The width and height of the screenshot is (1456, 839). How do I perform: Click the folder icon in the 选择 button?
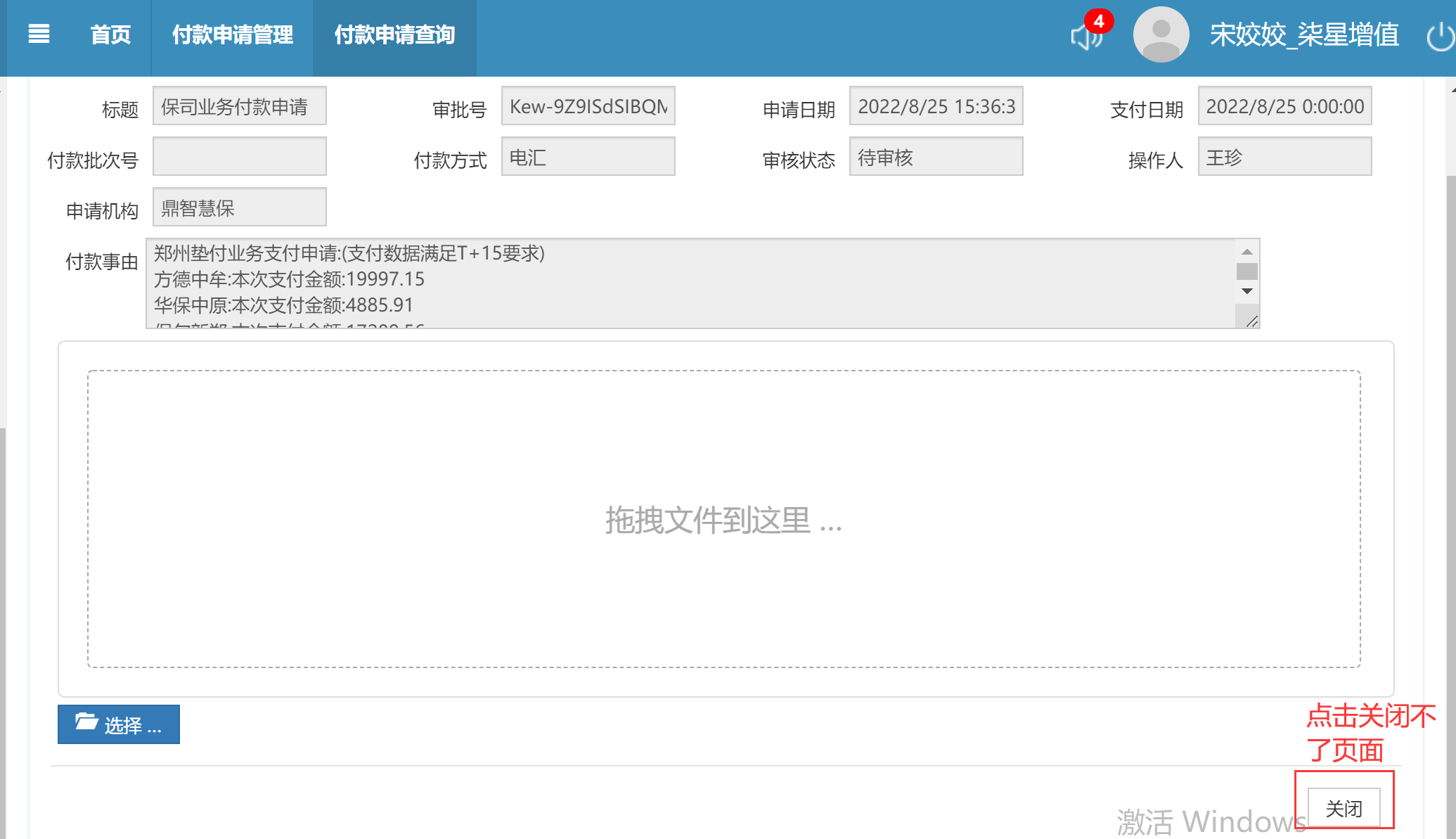click(x=86, y=722)
